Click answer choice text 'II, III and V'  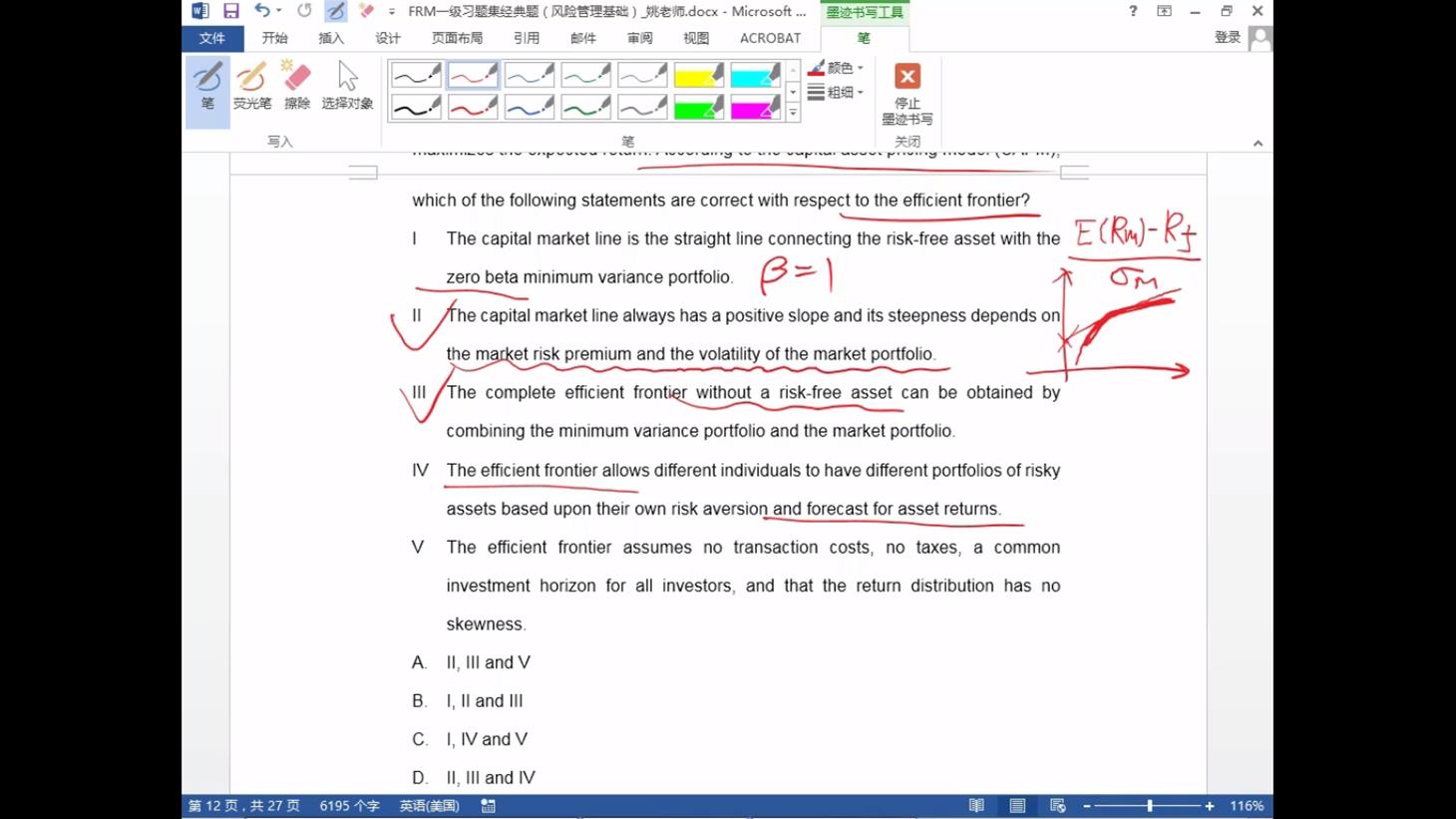489,662
